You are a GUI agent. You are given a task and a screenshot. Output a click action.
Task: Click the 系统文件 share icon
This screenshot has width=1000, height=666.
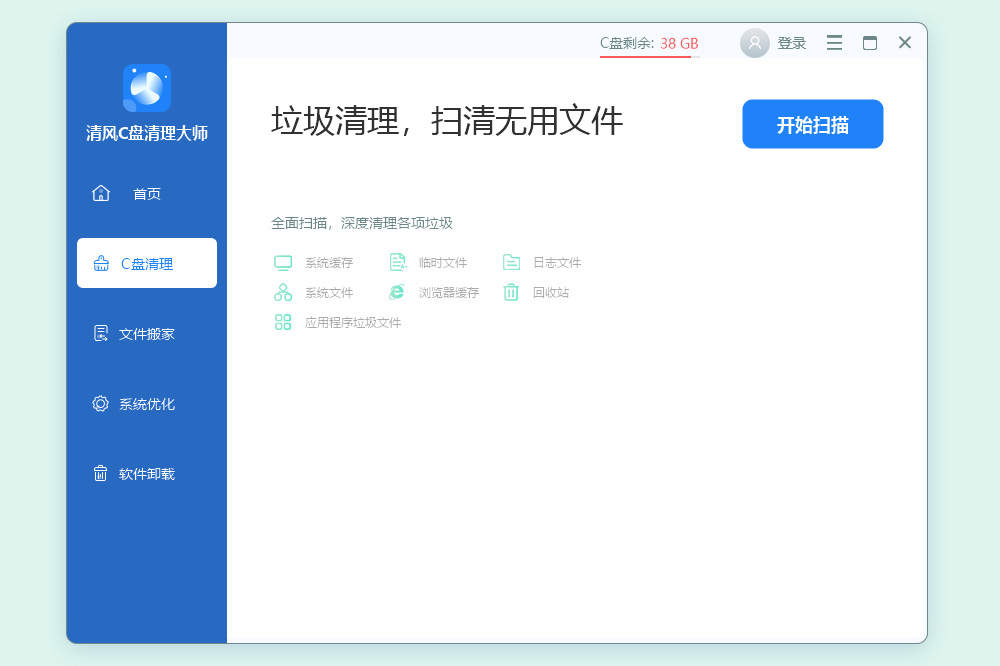click(283, 293)
